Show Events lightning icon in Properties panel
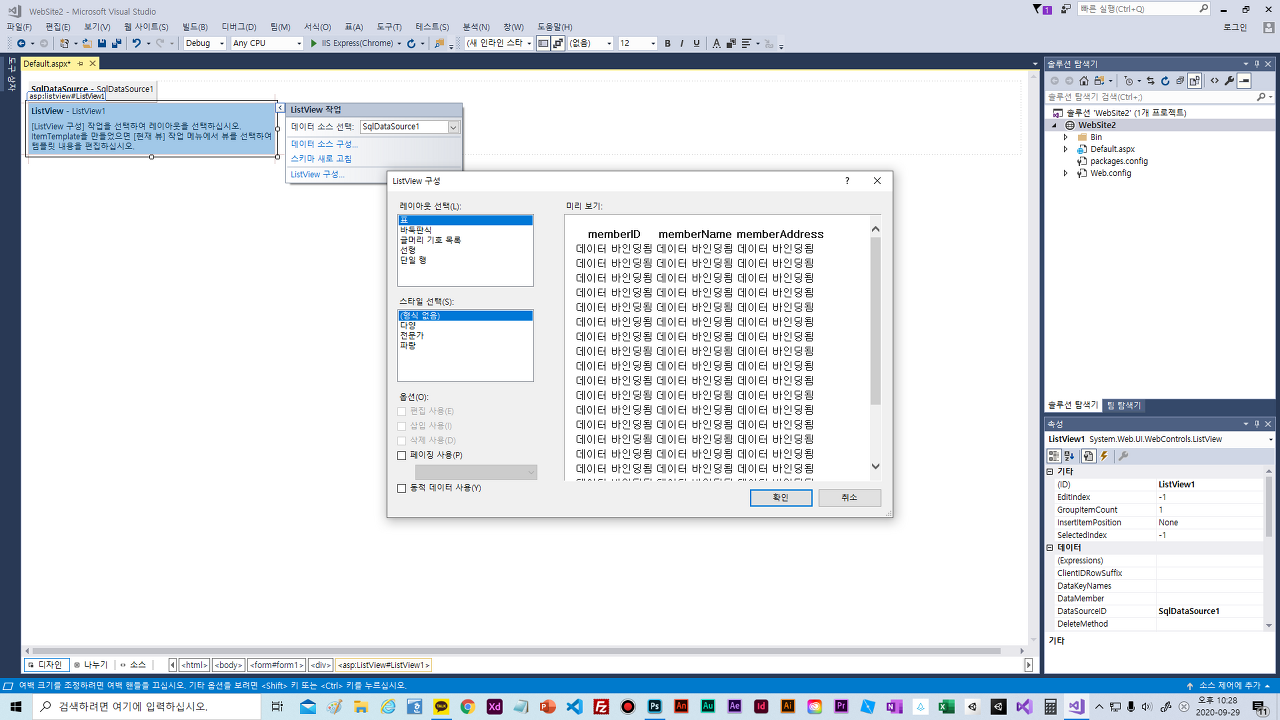 point(1105,456)
